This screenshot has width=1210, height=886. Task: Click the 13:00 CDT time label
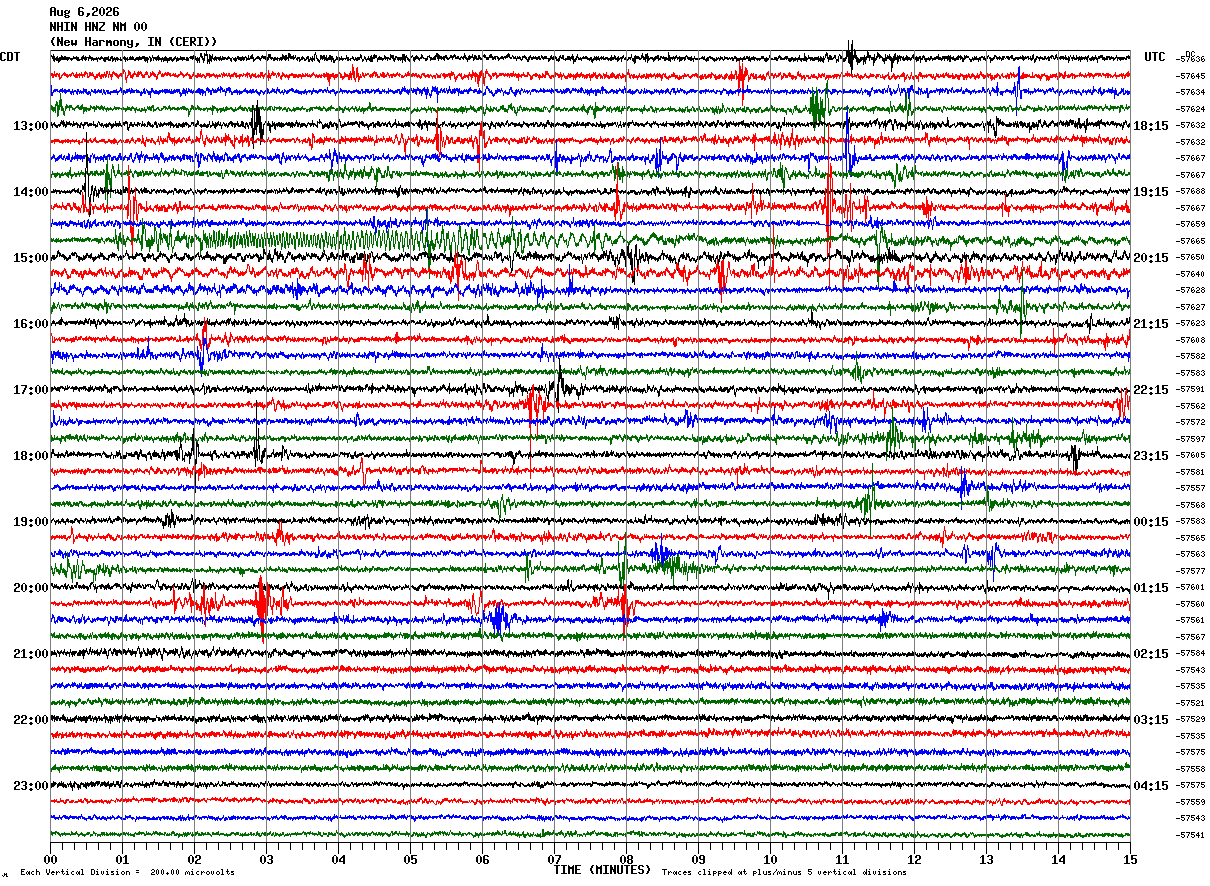click(x=31, y=126)
